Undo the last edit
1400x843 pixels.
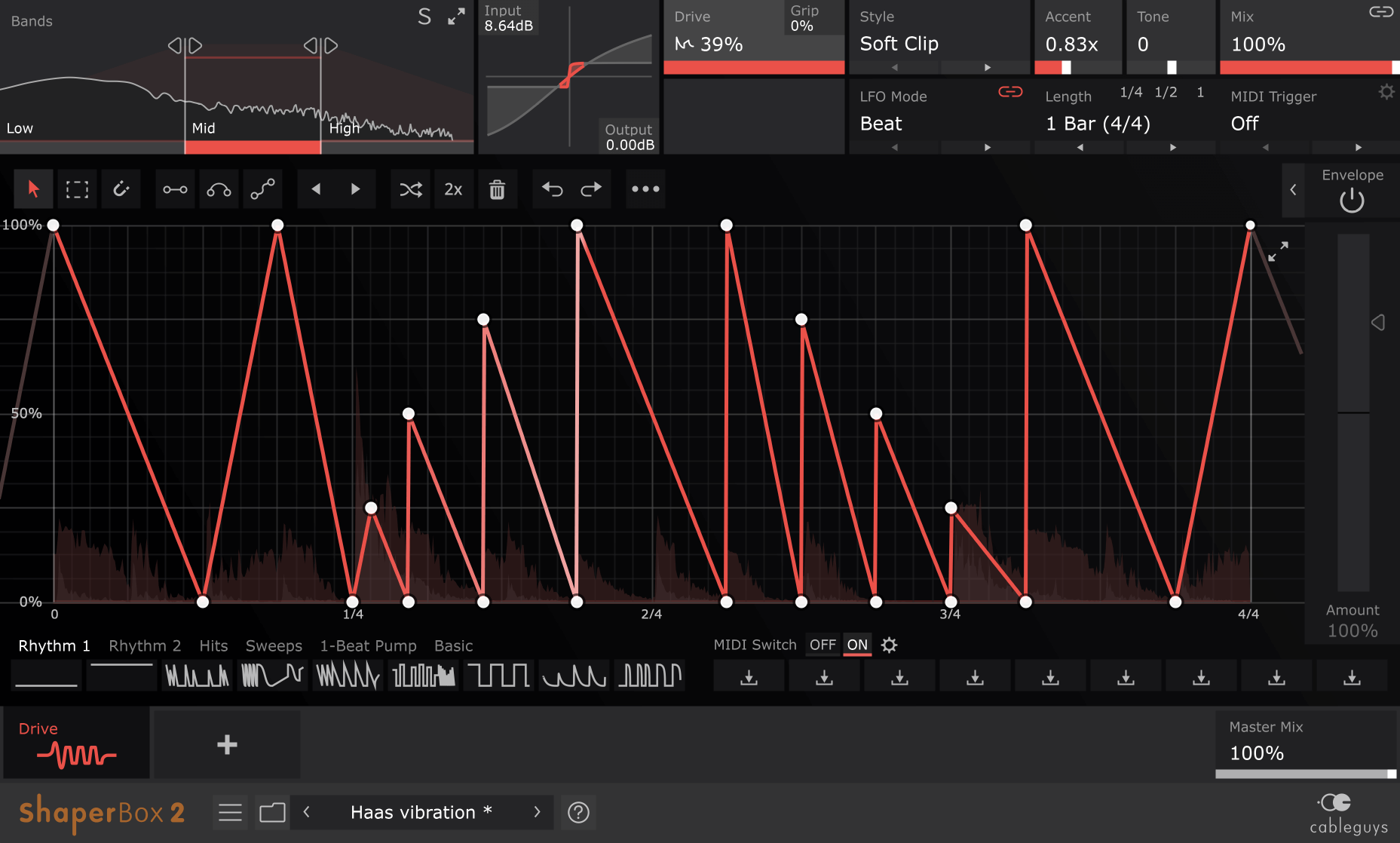tap(550, 189)
